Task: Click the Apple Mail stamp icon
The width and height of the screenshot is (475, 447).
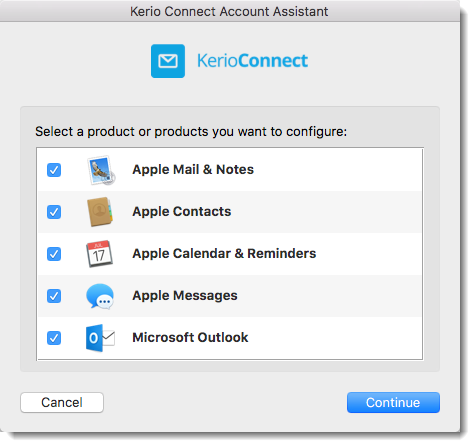Action: 101,170
